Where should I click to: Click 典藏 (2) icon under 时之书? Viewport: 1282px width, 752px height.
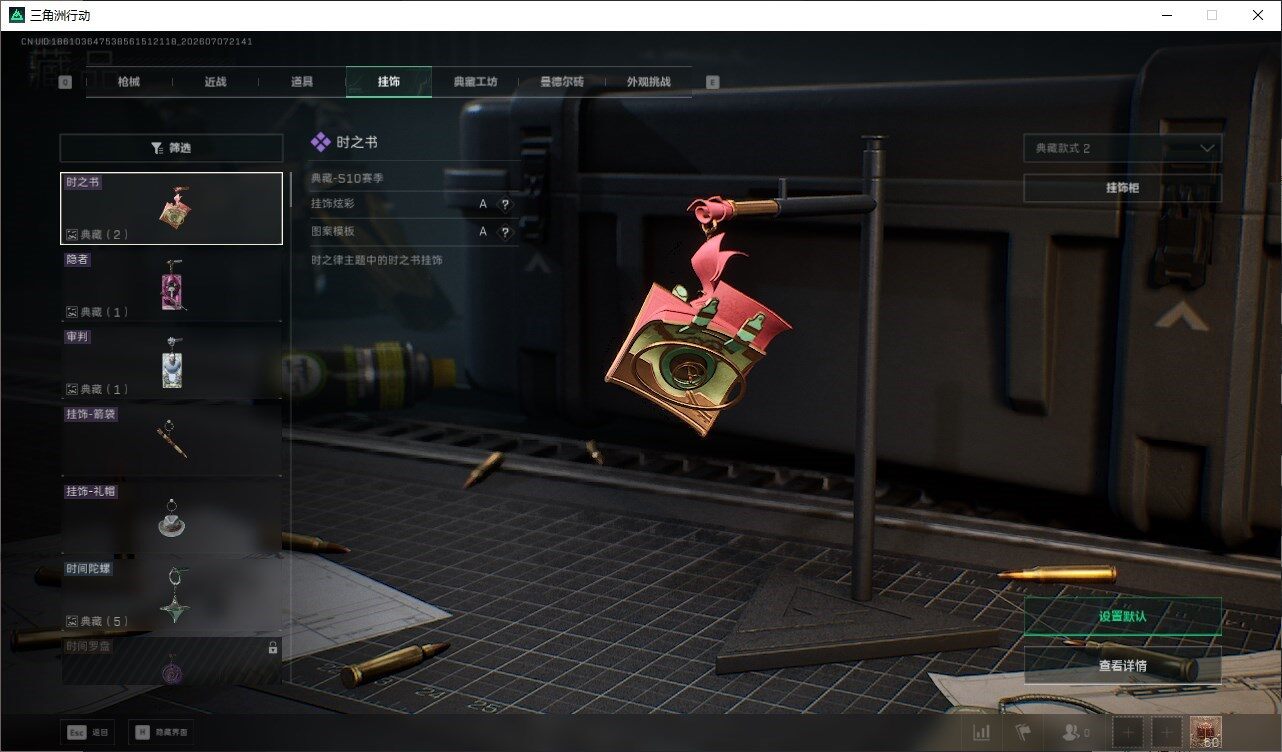72,234
